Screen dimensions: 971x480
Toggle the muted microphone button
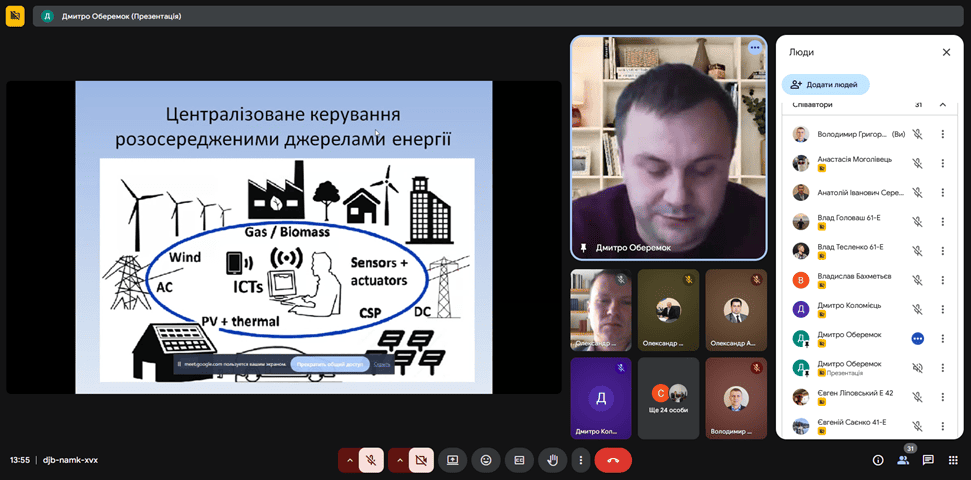click(x=371, y=460)
